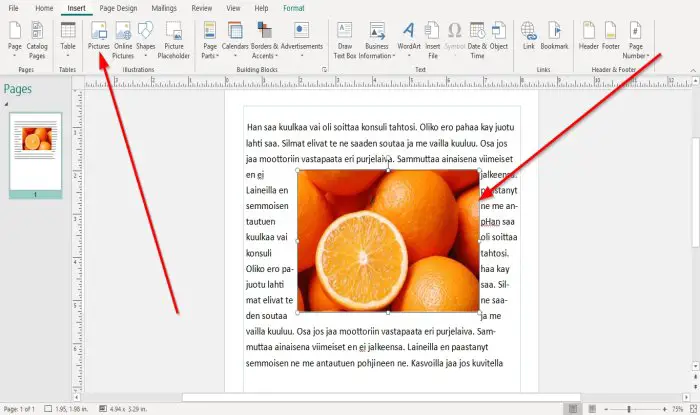Click the object size 4.94 x 3.29 in.
The image size is (700, 415).
(123, 409)
